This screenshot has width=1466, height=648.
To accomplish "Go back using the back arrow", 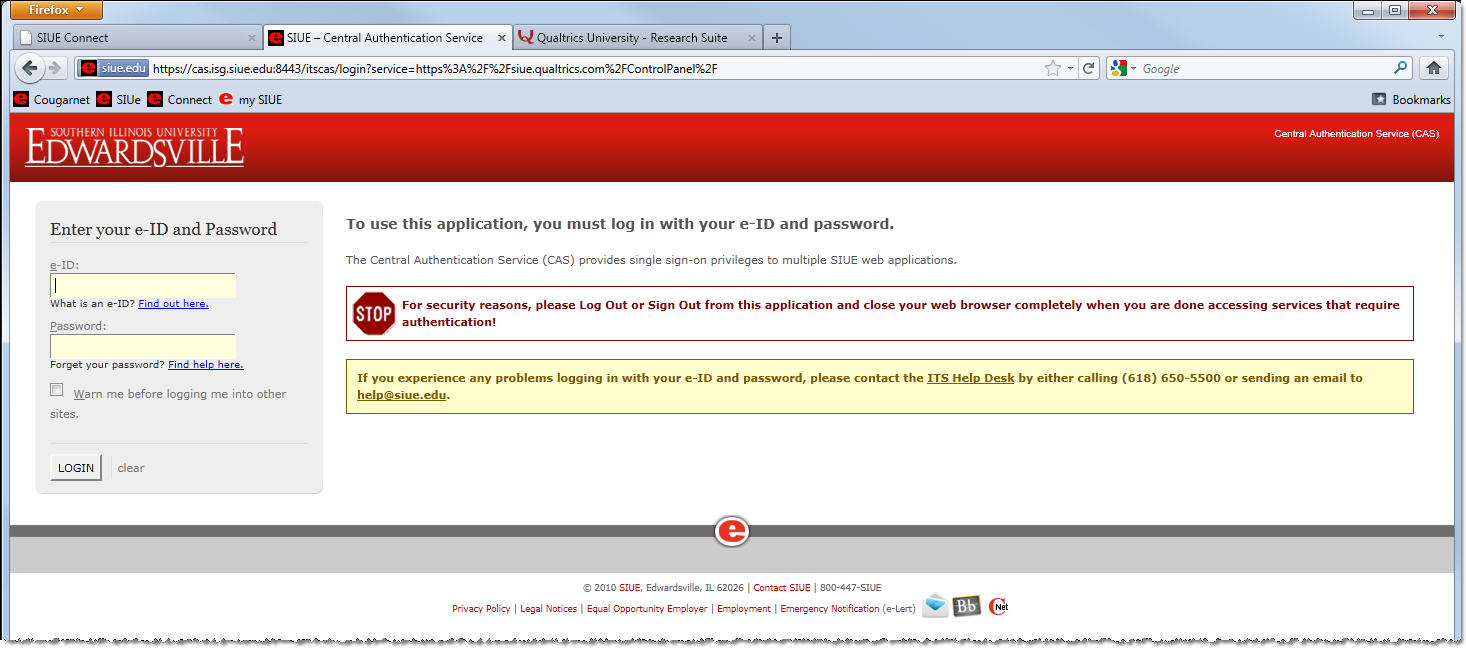I will [30, 68].
